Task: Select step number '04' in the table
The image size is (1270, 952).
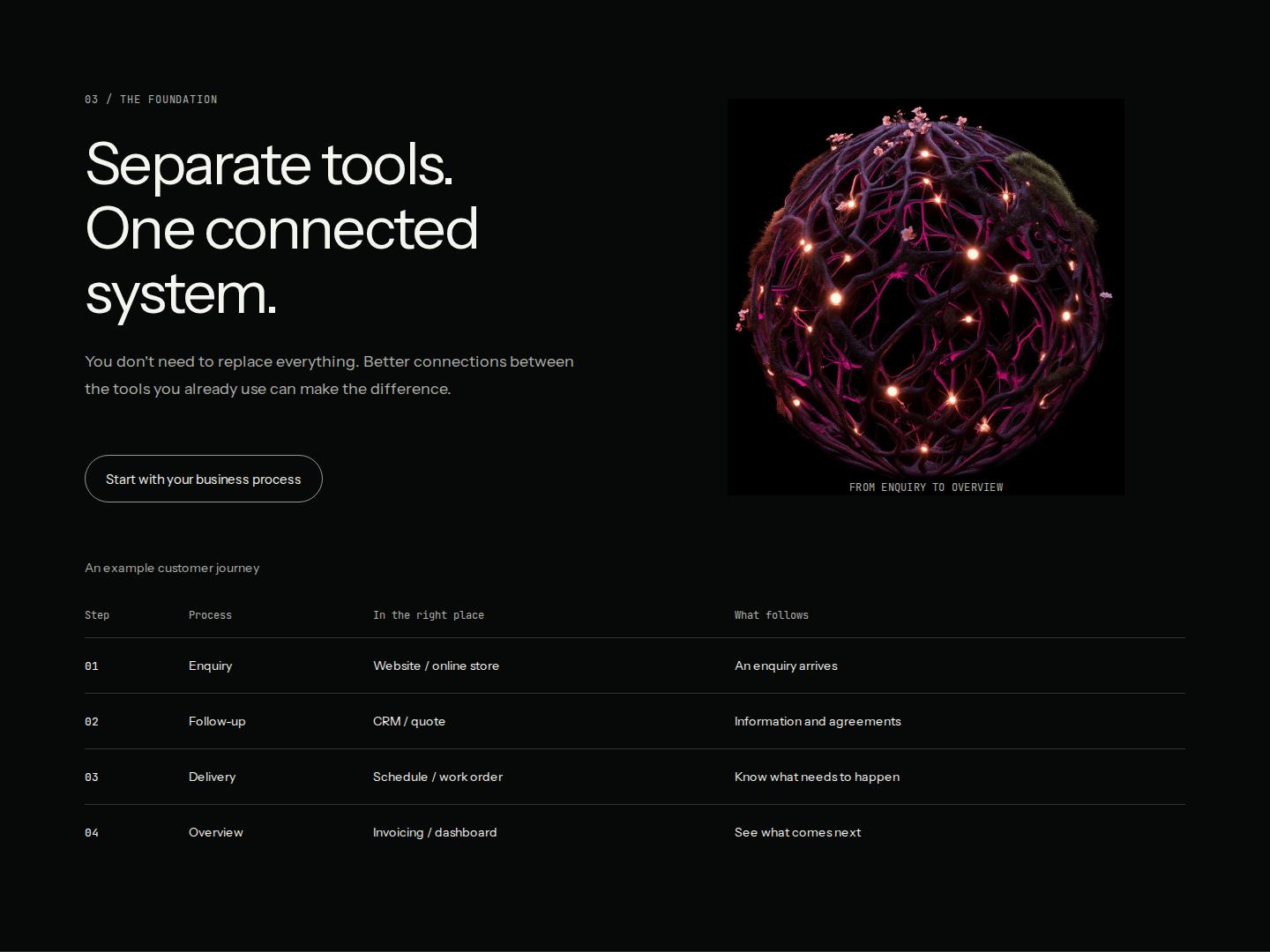Action: coord(92,833)
